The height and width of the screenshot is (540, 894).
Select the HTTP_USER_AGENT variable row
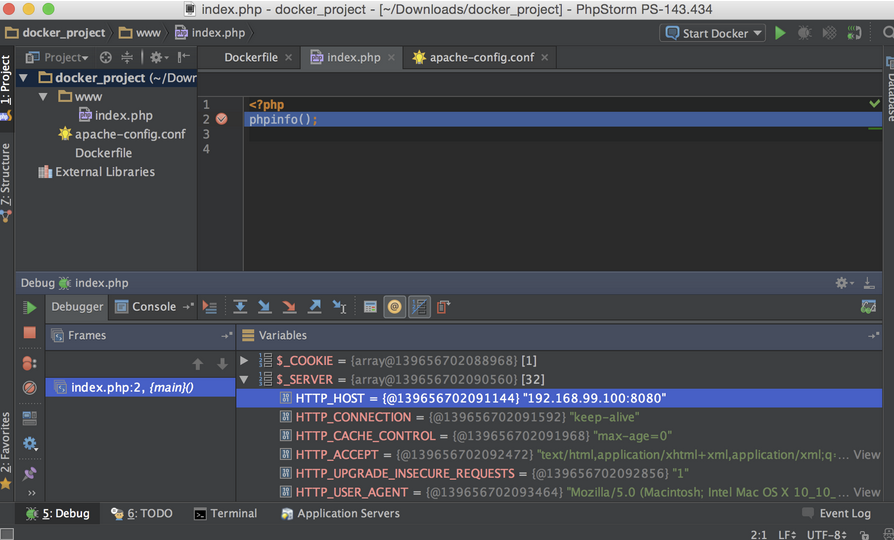click(x=351, y=492)
